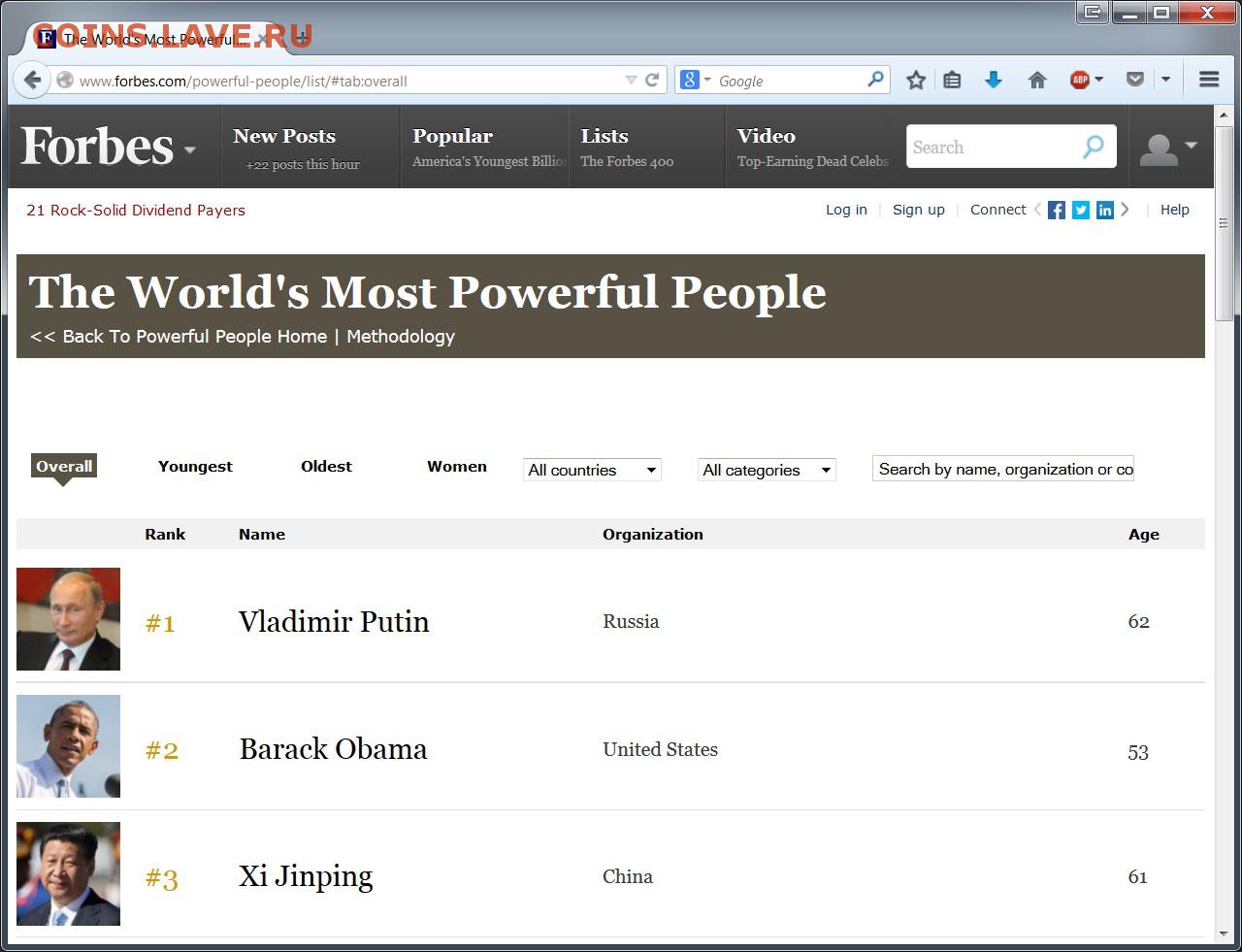The height and width of the screenshot is (952, 1242).
Task: Connect with the Facebook icon
Action: click(1056, 210)
